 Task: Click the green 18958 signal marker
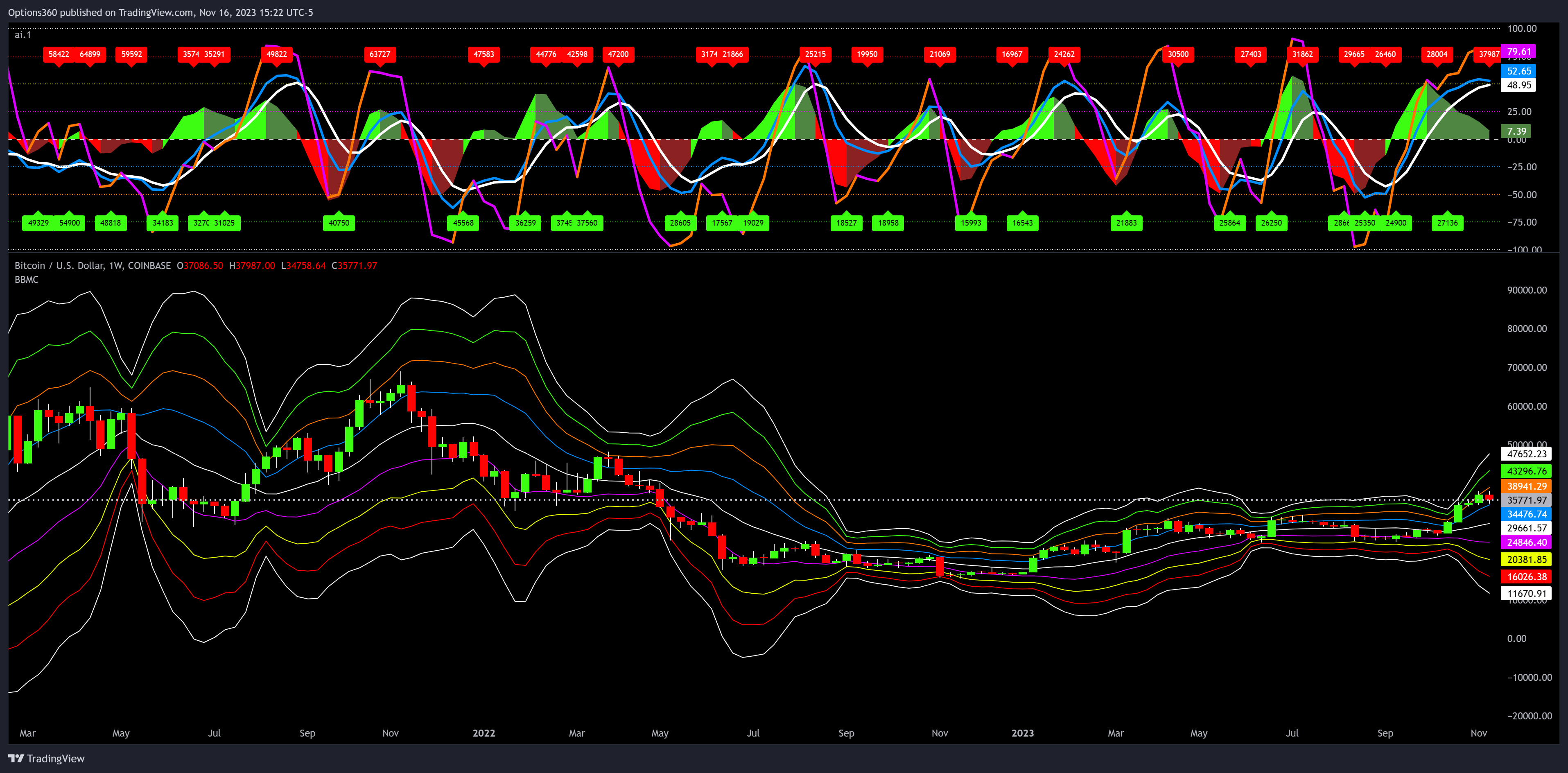tap(888, 223)
